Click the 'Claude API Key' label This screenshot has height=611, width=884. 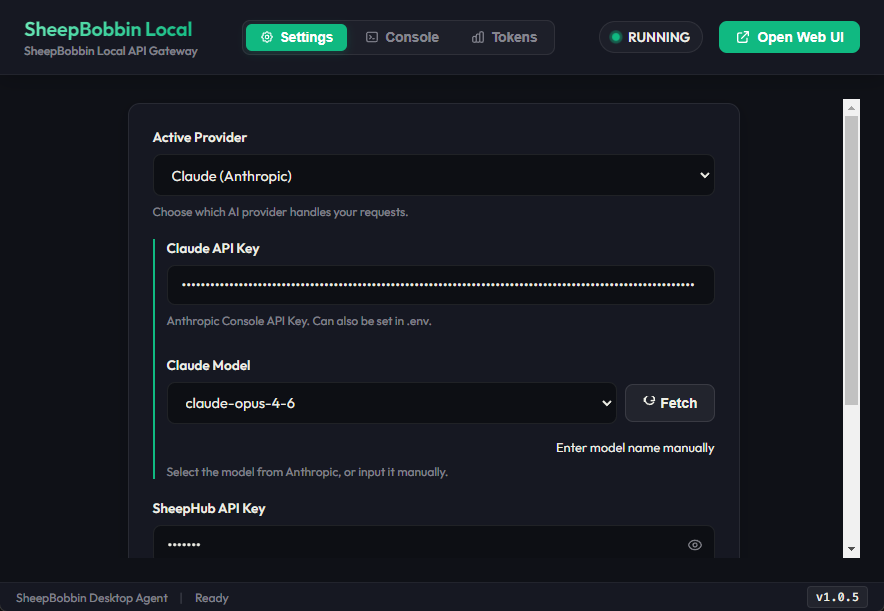(213, 249)
